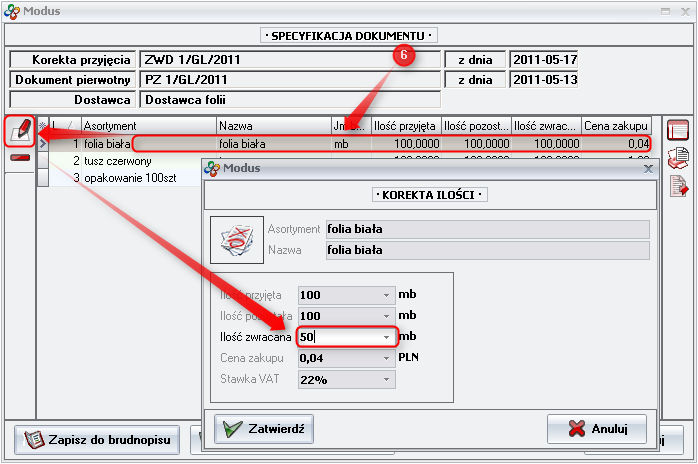Screen dimensions: 698x464
Task: Sort by the Asortyment column header
Action: tap(149, 126)
